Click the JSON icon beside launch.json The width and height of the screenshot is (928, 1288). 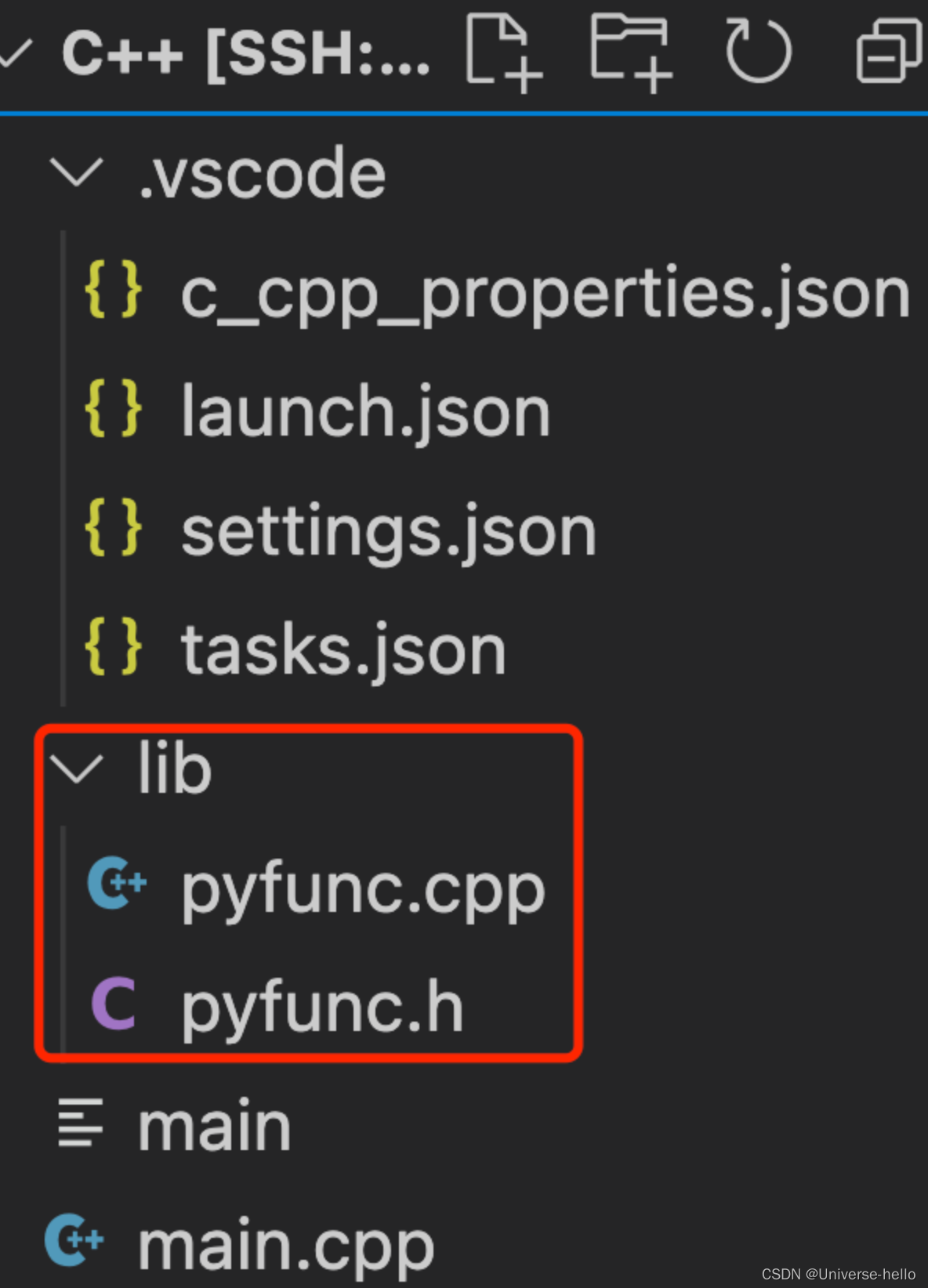pos(114,409)
